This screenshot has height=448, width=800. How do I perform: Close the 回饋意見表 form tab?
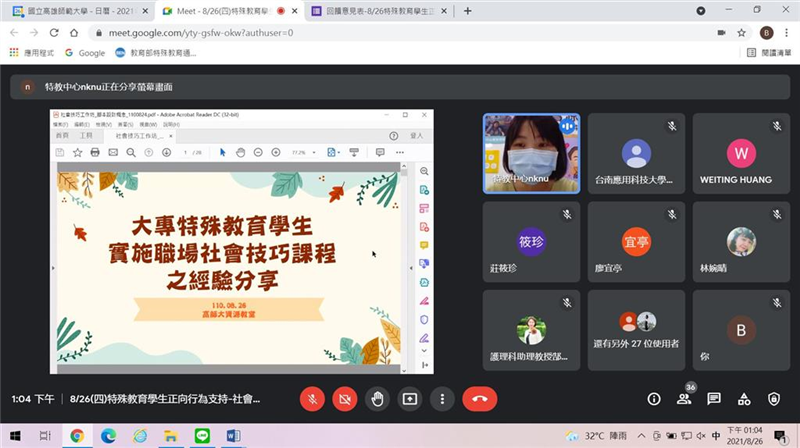coord(444,11)
